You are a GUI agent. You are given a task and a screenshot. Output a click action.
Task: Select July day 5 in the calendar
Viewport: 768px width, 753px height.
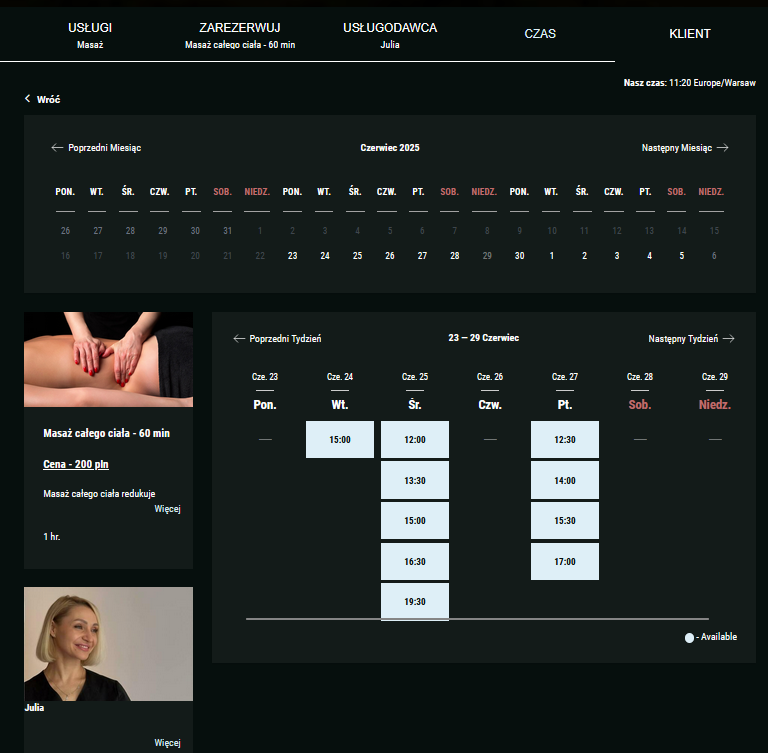[x=682, y=256]
